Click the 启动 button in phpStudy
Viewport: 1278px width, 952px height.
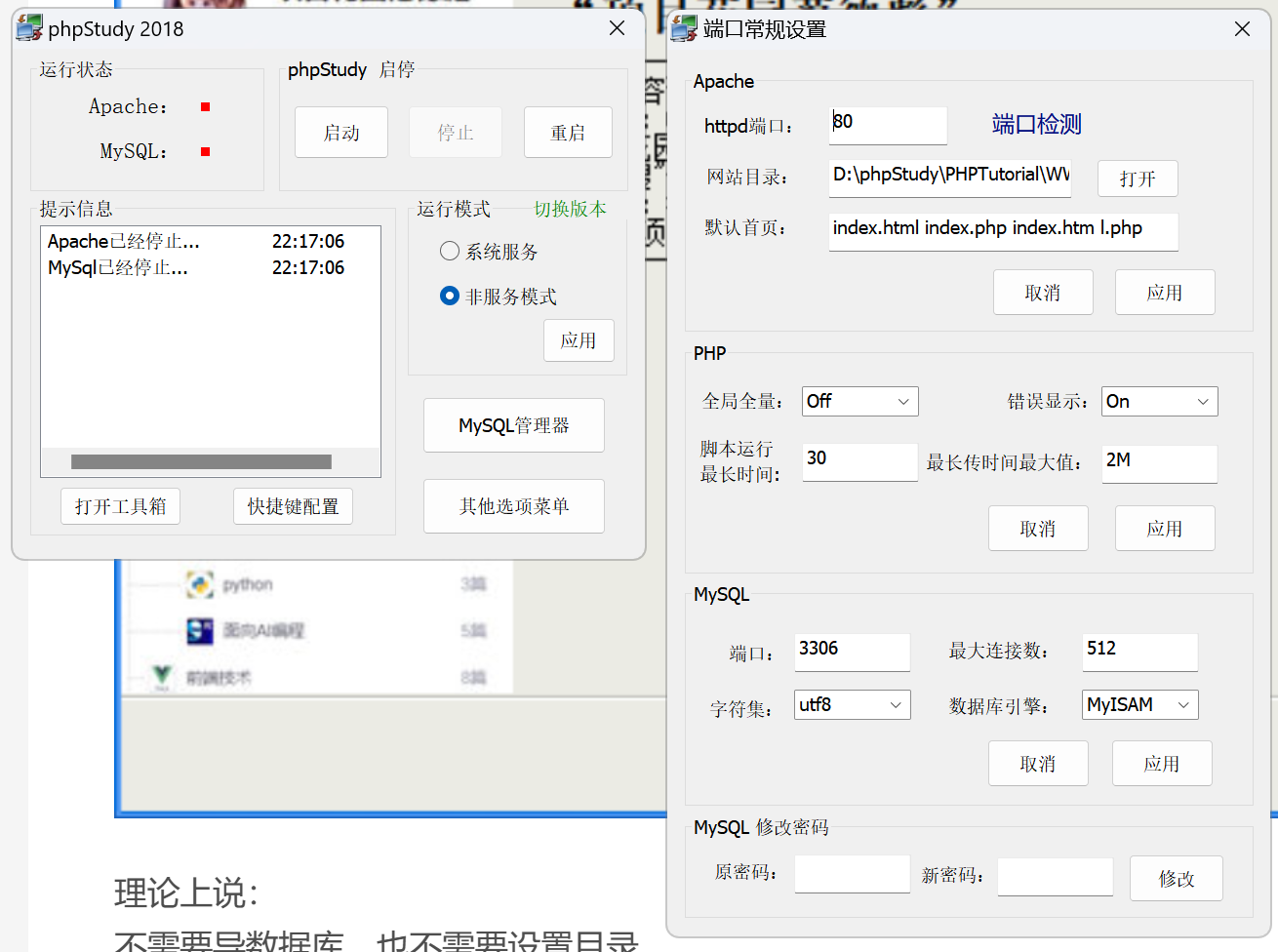pyautogui.click(x=341, y=133)
